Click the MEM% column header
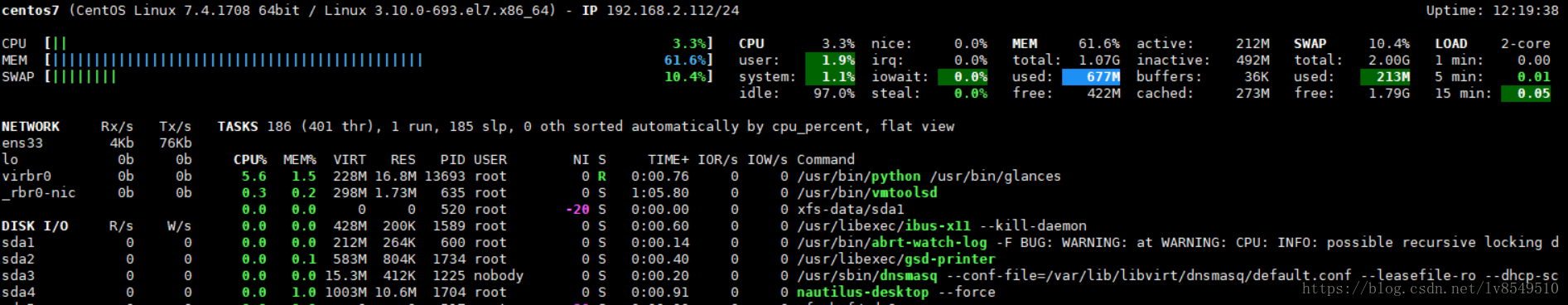The image size is (1568, 305). click(300, 159)
